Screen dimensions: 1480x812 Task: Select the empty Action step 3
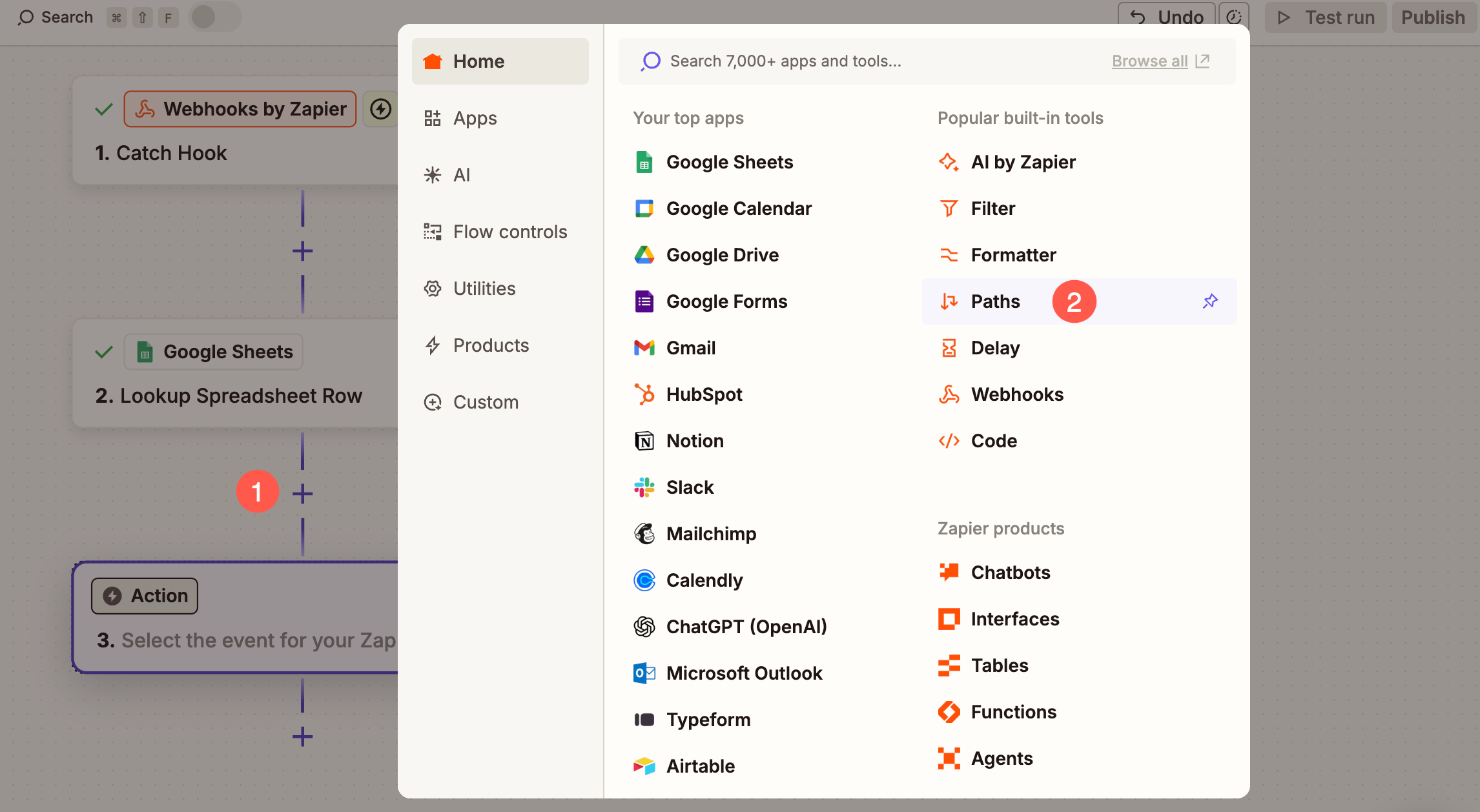click(x=235, y=618)
